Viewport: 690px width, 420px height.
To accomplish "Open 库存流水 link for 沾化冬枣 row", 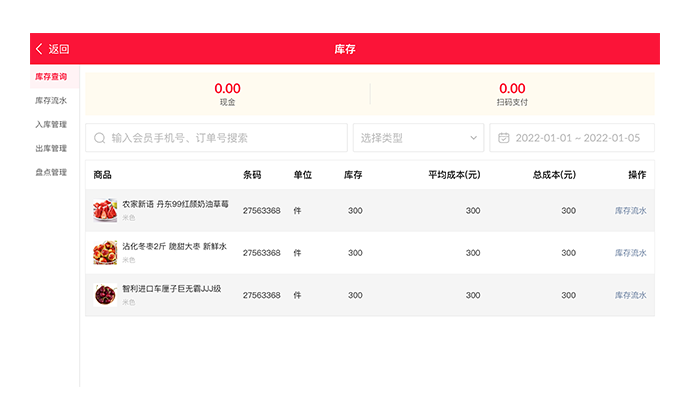I will [631, 253].
